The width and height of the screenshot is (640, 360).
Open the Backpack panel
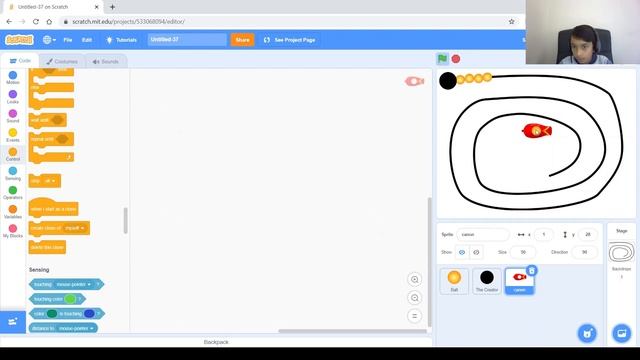(x=216, y=342)
